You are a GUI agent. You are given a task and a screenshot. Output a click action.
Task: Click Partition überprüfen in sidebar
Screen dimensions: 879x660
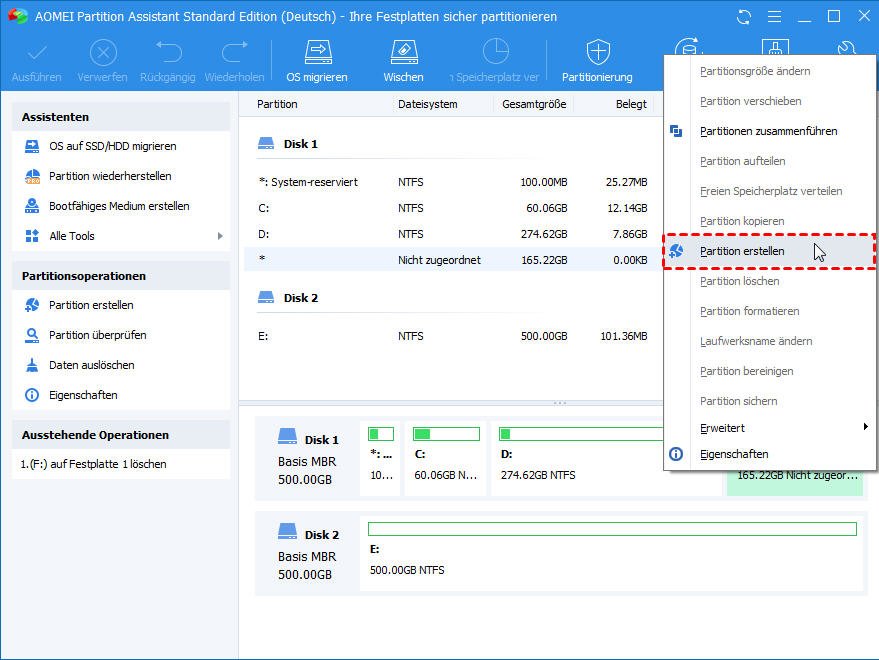[x=97, y=335]
